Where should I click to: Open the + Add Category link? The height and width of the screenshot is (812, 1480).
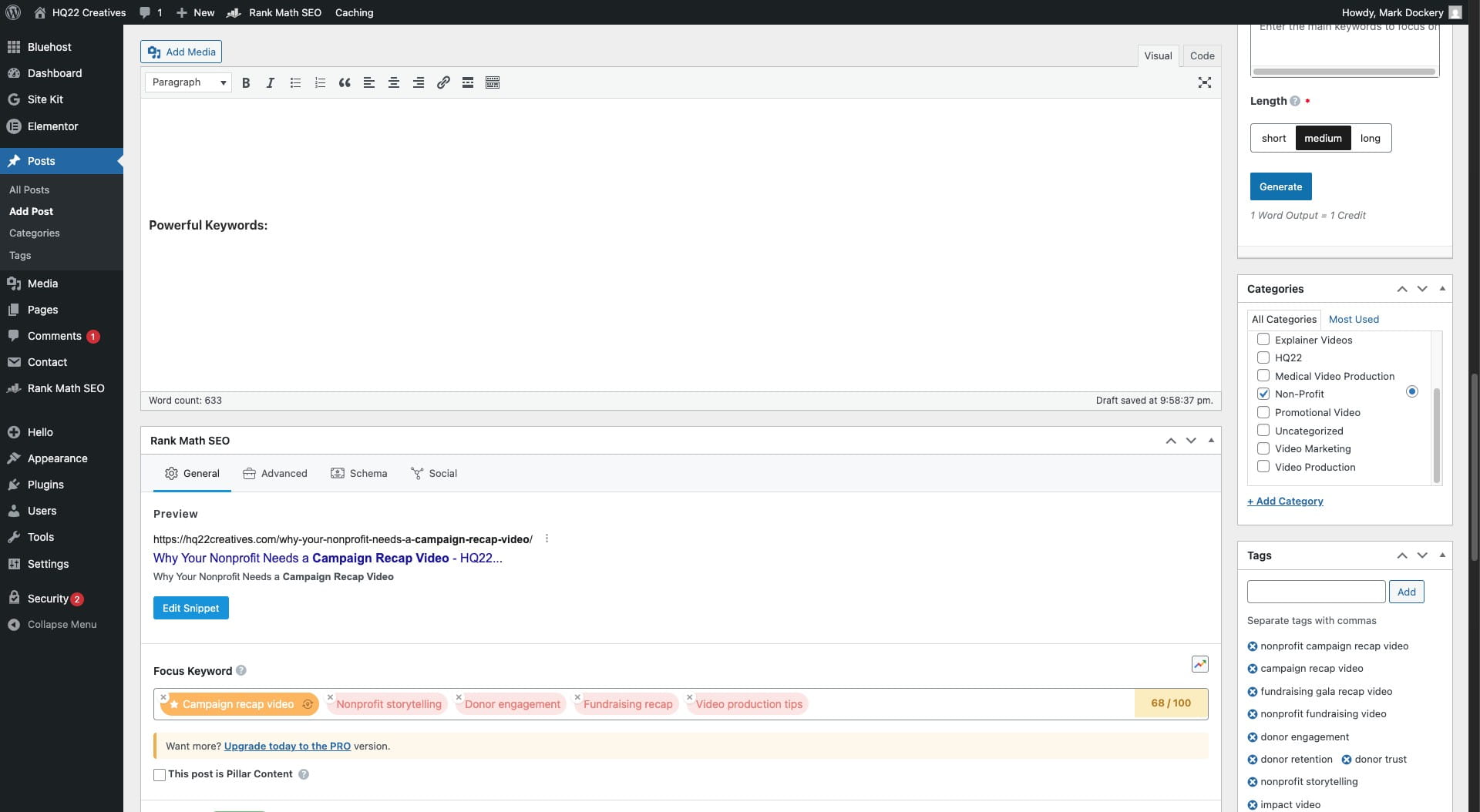1285,501
